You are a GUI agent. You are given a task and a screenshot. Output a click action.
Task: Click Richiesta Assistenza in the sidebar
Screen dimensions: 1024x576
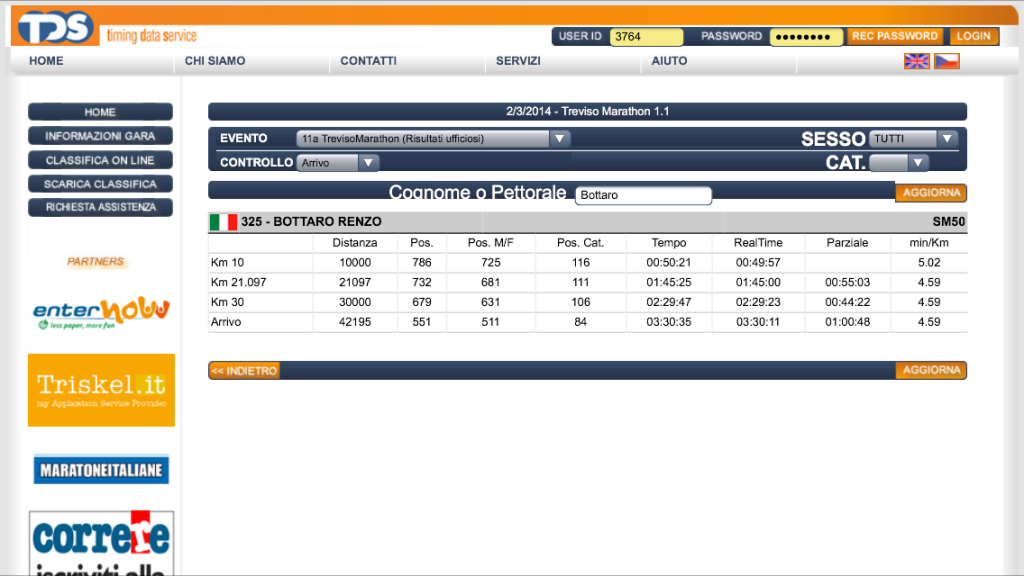(101, 207)
